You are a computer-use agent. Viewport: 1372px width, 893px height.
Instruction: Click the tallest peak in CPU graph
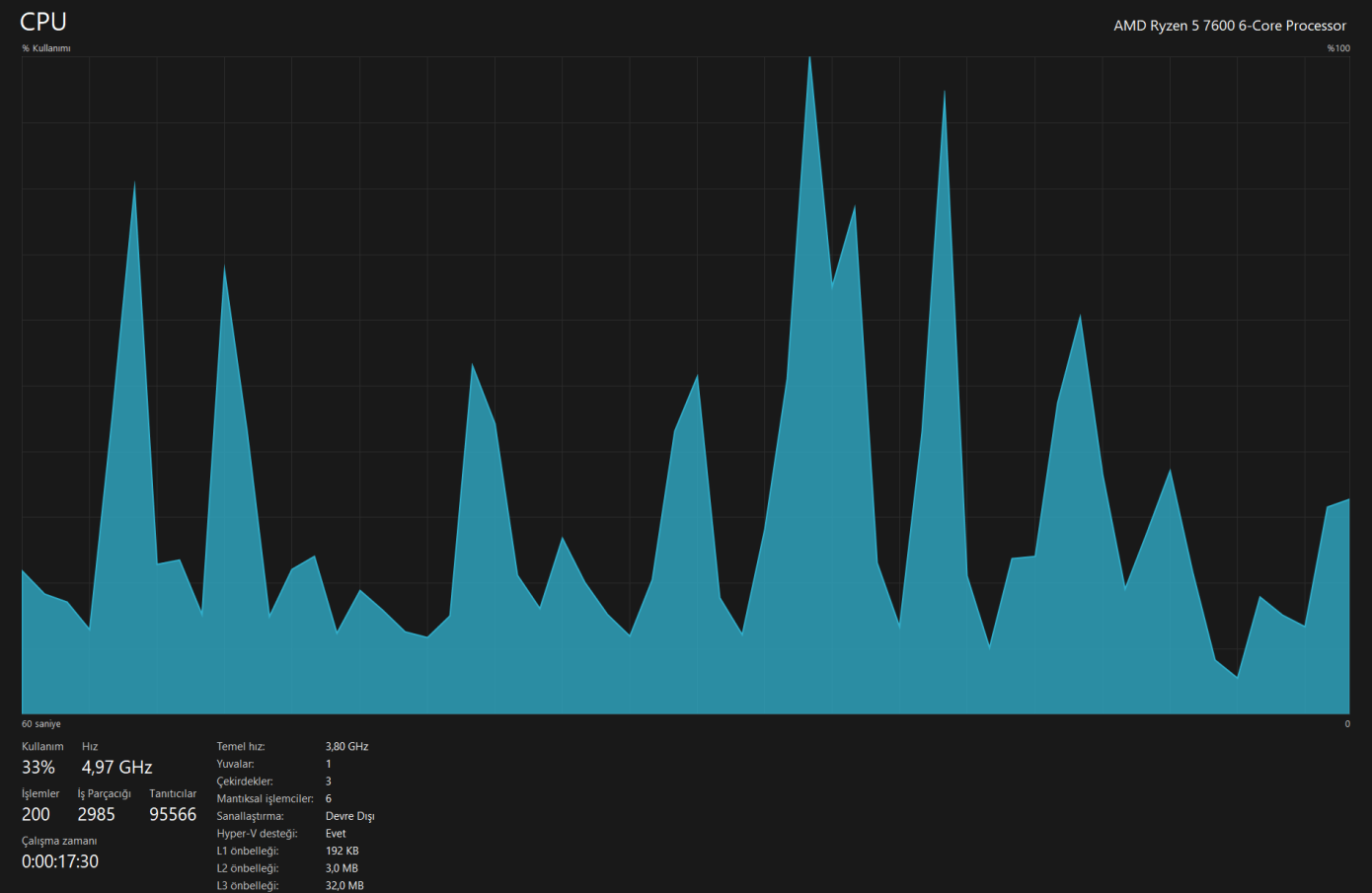pos(809,59)
